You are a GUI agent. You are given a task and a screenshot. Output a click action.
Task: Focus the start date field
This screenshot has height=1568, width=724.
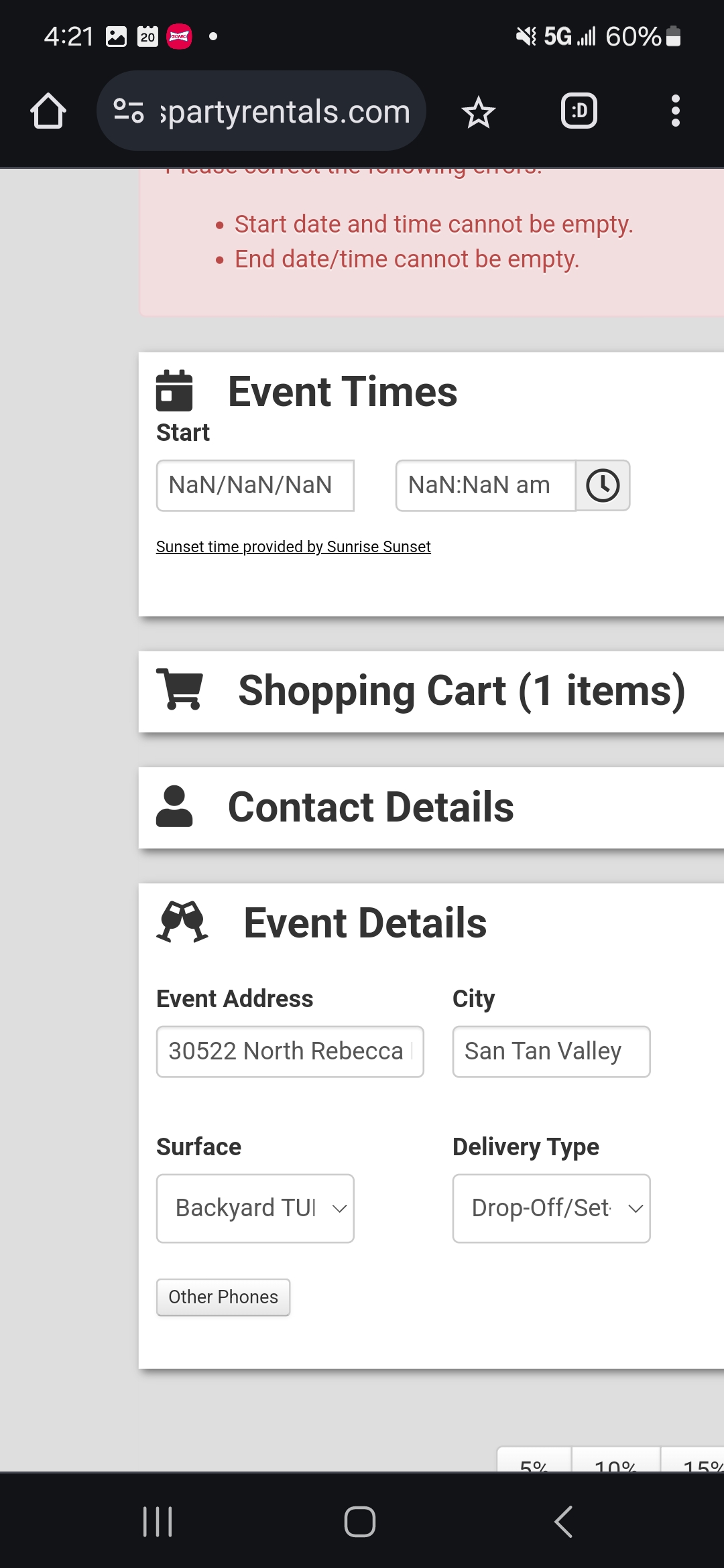[x=255, y=486]
